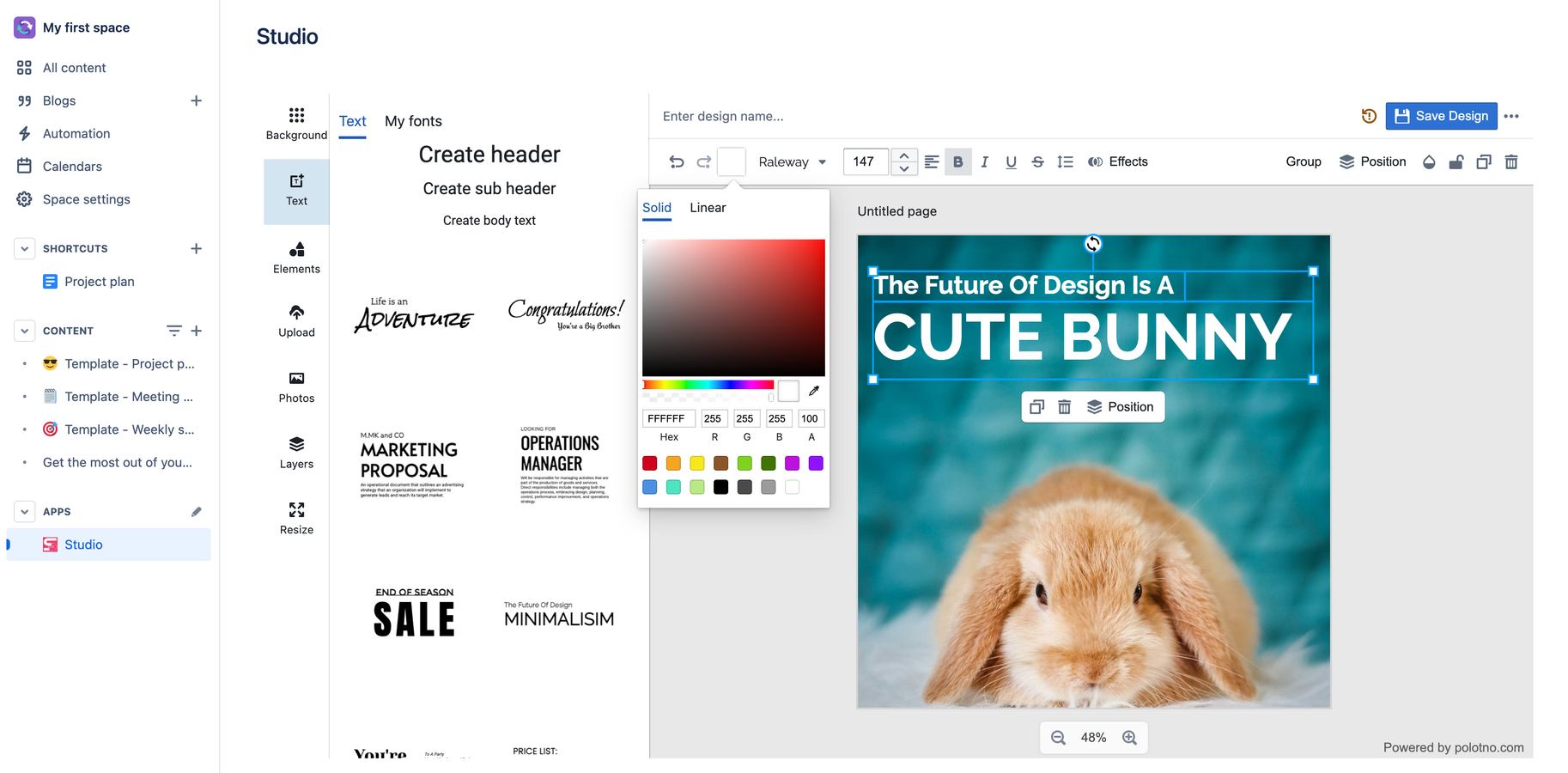This screenshot has width=1568, height=773.
Task: Insert the Congratulations text template
Action: (x=566, y=314)
